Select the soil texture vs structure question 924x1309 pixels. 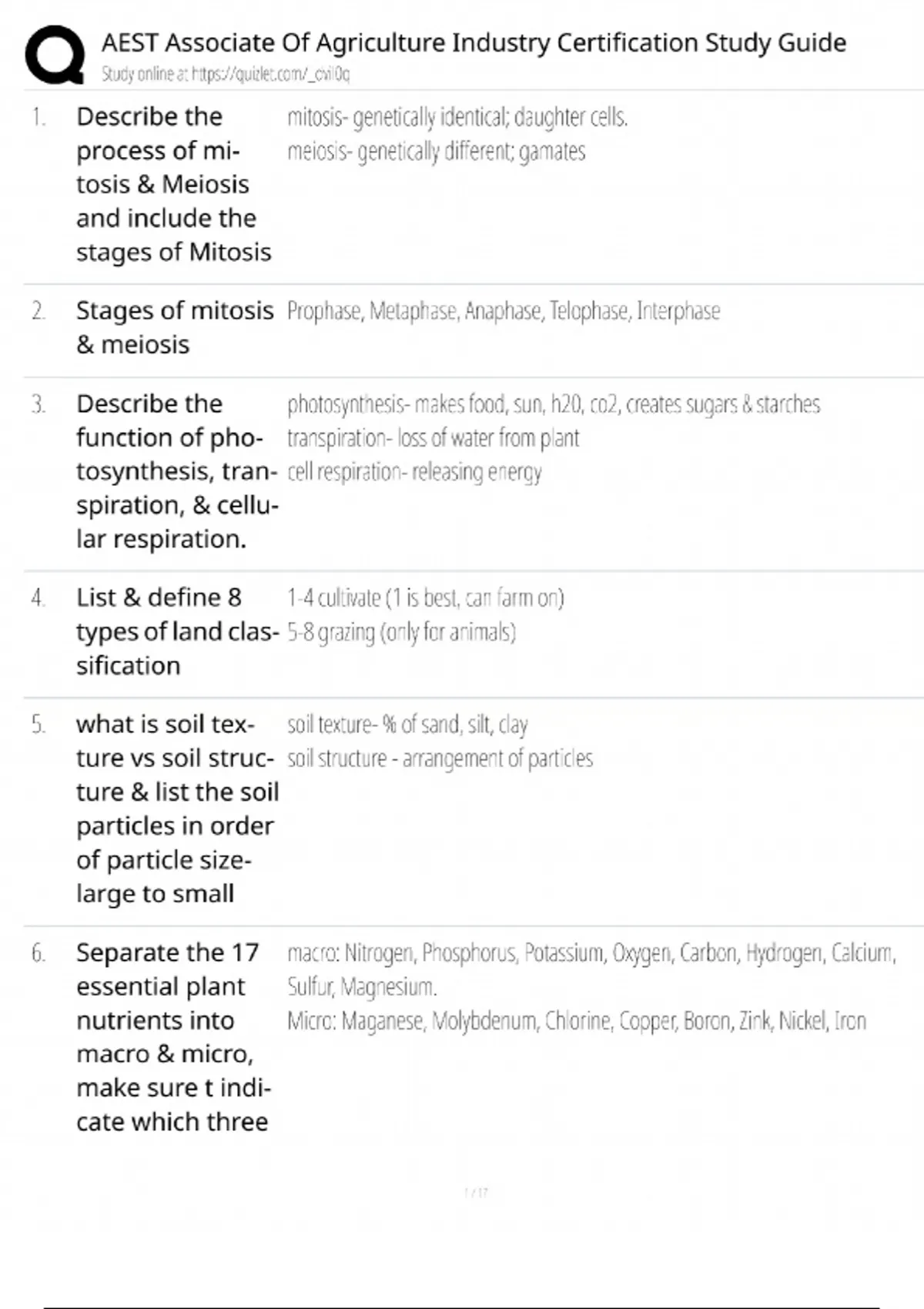point(176,808)
